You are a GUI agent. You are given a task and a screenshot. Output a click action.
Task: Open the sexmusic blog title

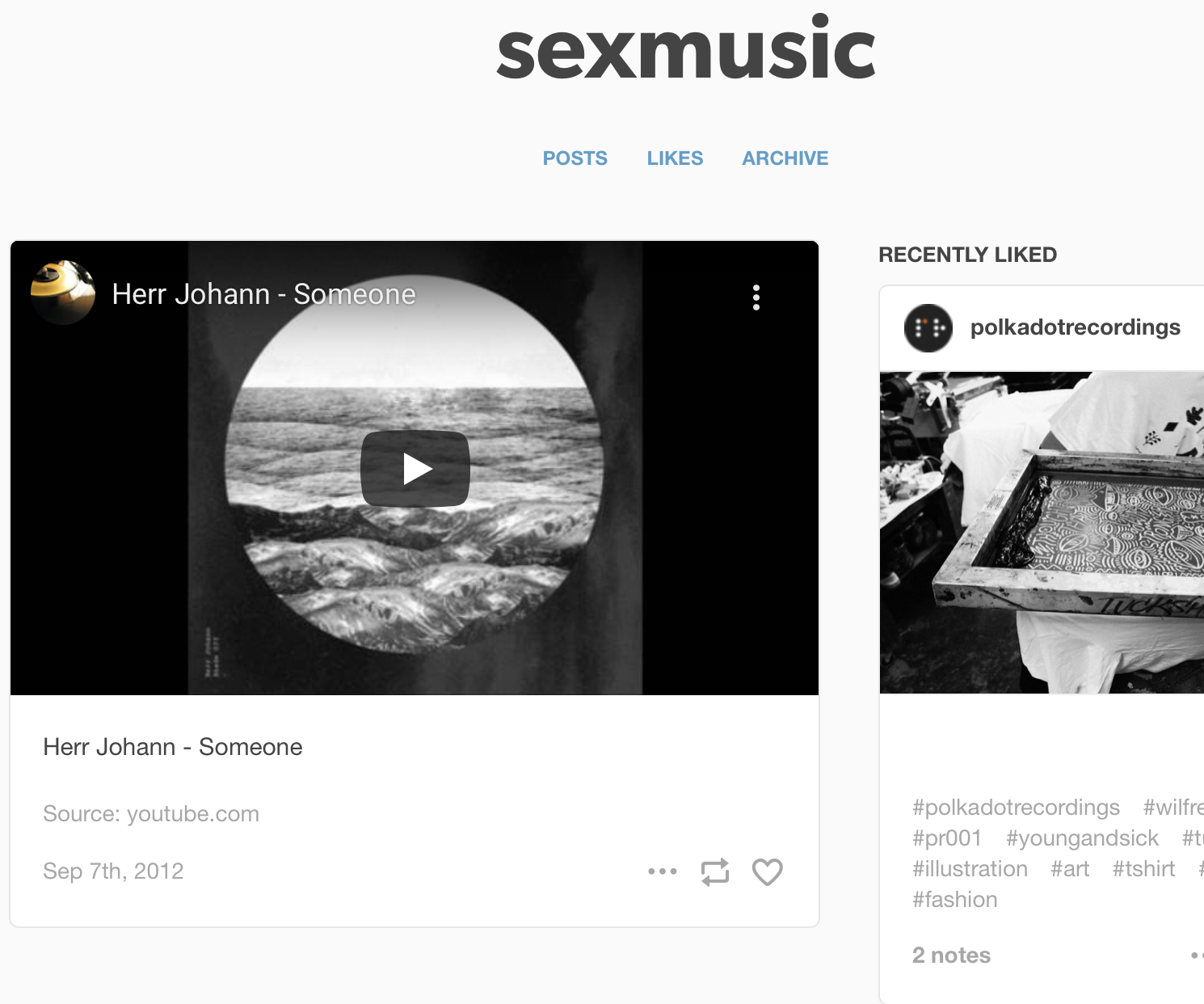(686, 50)
